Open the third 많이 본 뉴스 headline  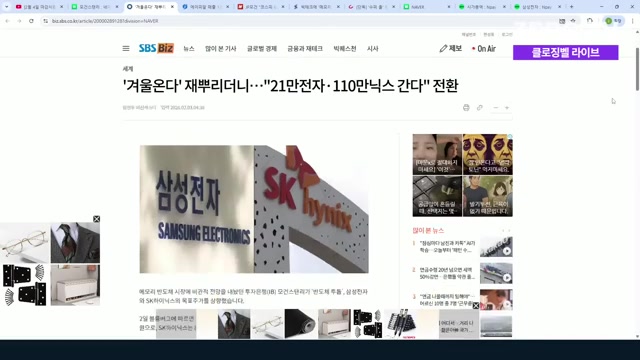coord(447,300)
